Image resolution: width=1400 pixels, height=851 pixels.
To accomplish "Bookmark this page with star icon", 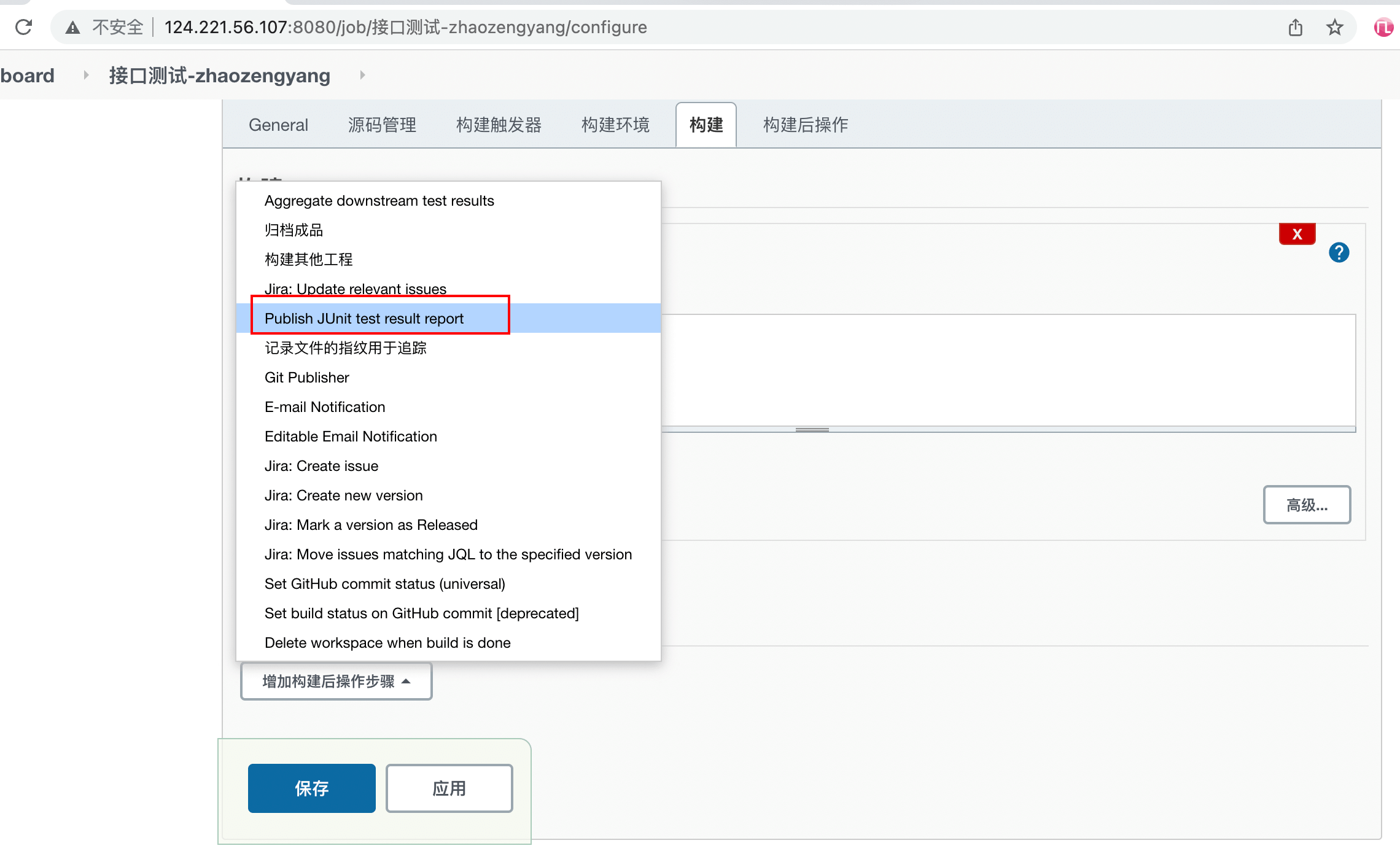I will pyautogui.click(x=1334, y=27).
